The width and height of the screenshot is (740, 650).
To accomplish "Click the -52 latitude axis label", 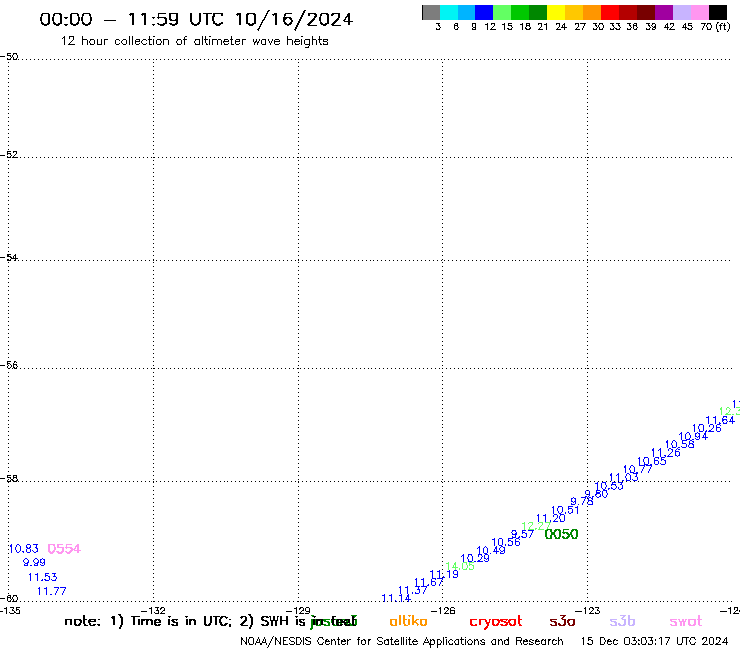I will pos(9,154).
